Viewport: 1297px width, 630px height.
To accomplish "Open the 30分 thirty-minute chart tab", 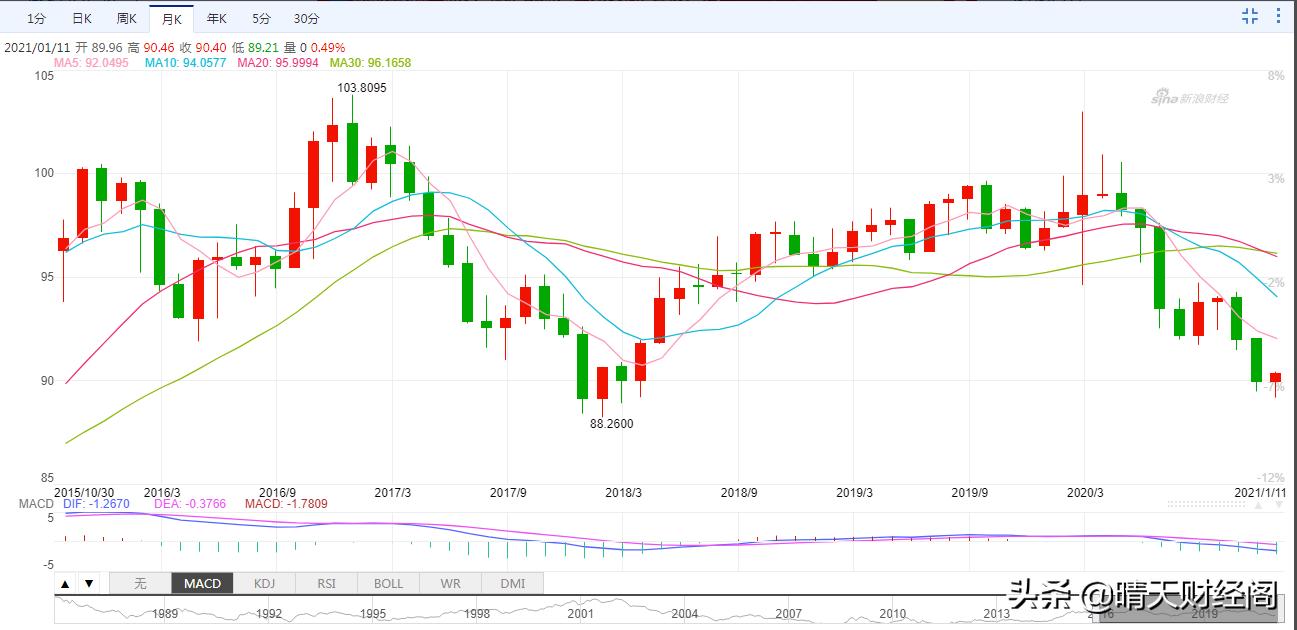I will [307, 18].
